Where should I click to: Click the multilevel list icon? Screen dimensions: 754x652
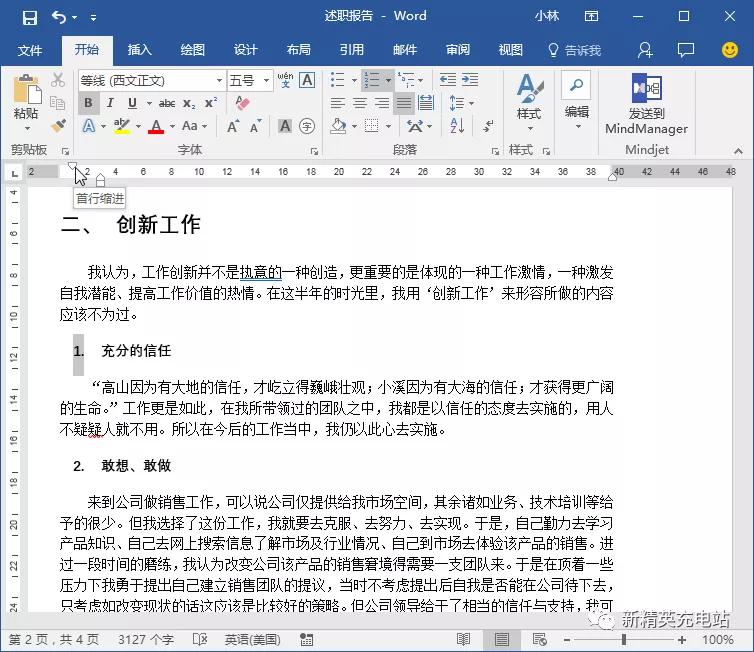click(x=406, y=80)
